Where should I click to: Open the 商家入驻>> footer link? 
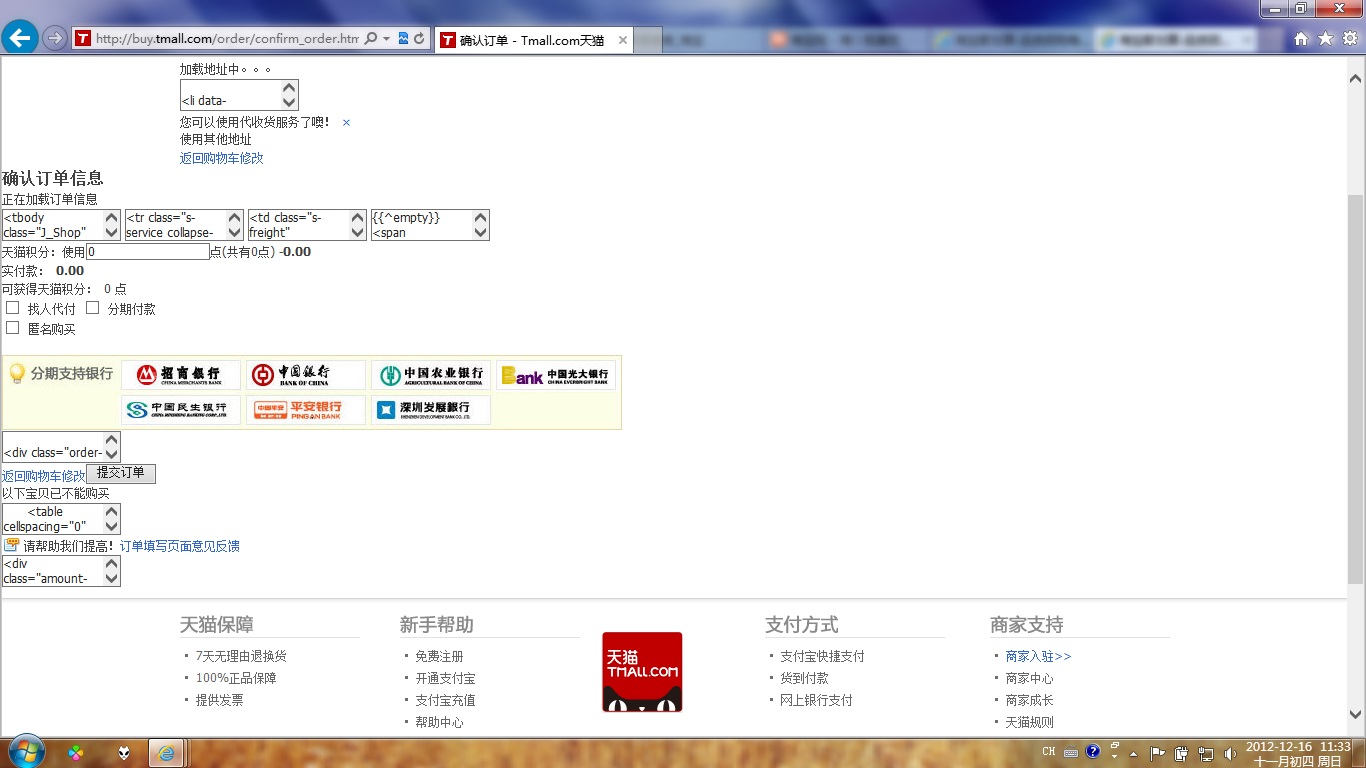point(1038,656)
